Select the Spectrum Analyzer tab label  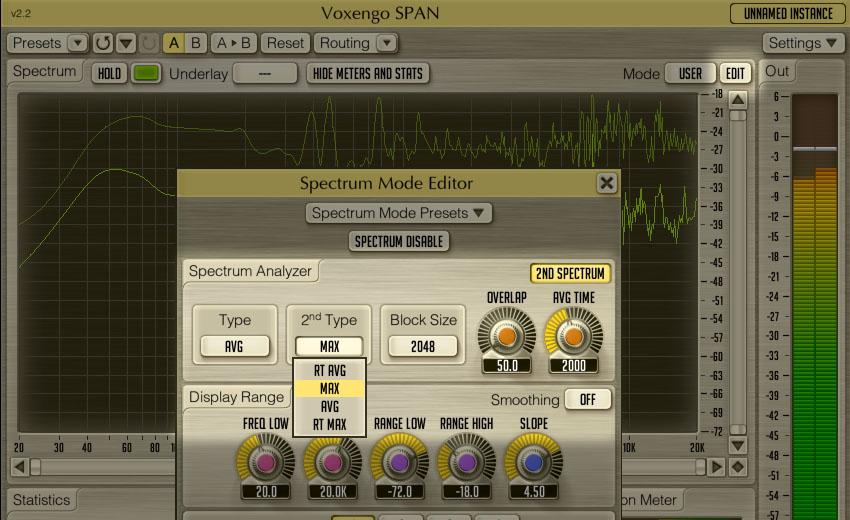pyautogui.click(x=250, y=271)
